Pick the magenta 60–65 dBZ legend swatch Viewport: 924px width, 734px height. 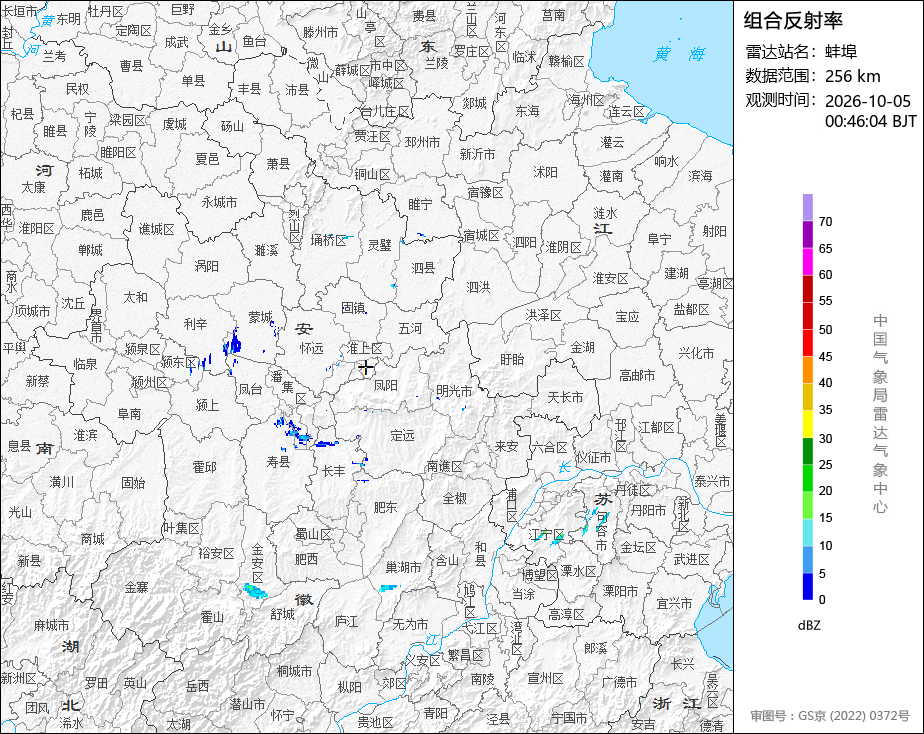(x=808, y=261)
